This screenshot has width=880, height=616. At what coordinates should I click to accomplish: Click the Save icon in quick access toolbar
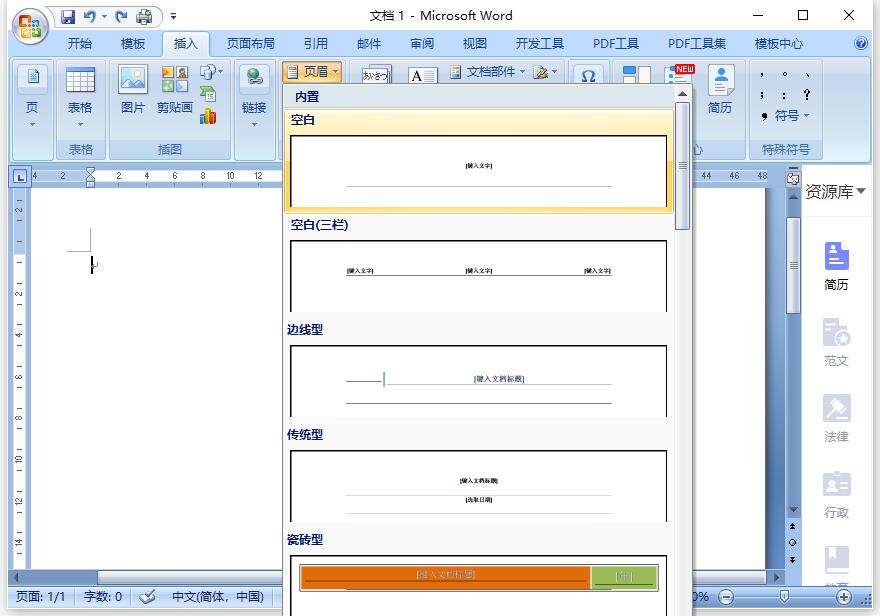pyautogui.click(x=68, y=15)
